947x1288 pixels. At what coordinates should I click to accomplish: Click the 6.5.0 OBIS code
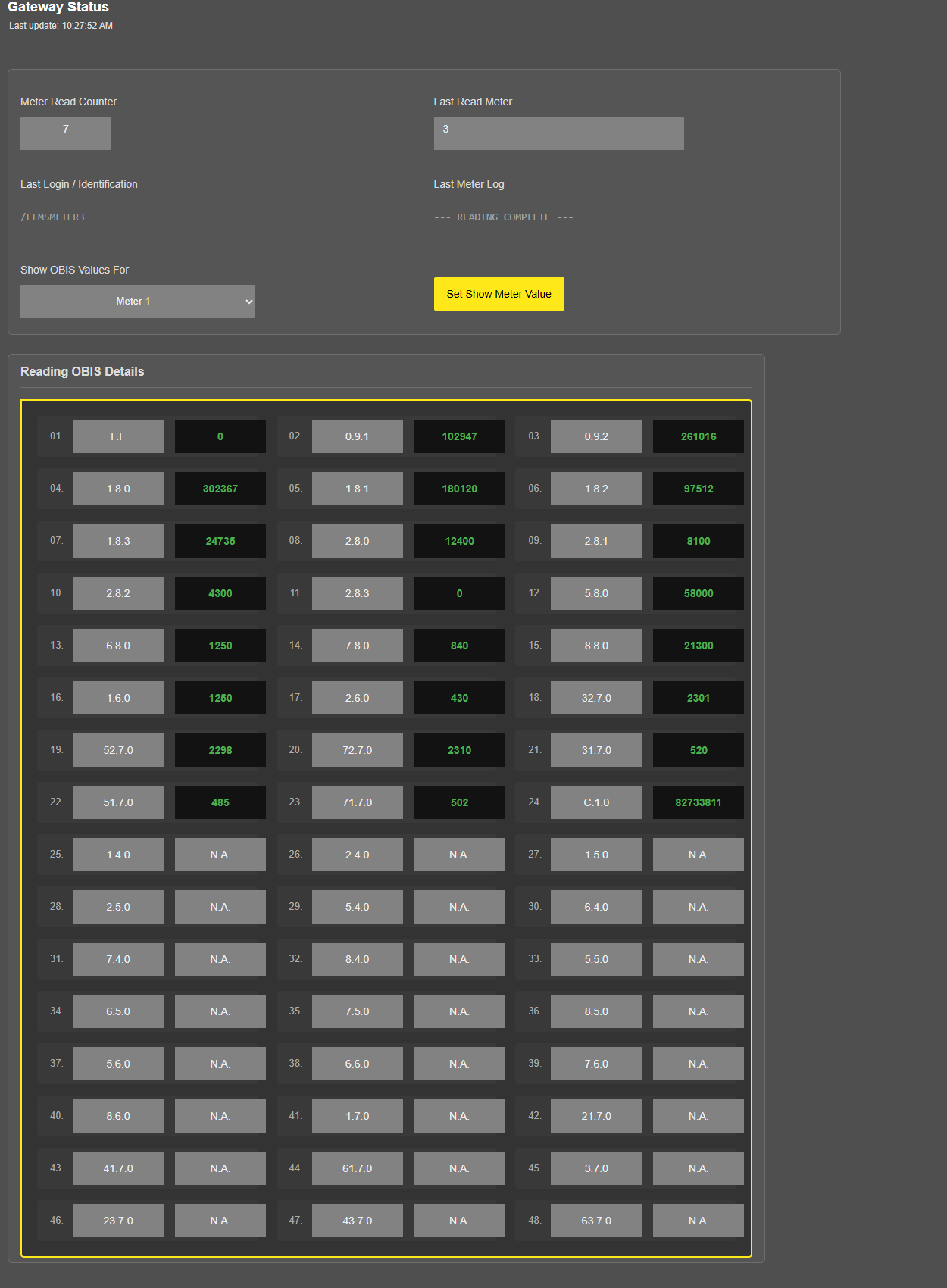[118, 1011]
